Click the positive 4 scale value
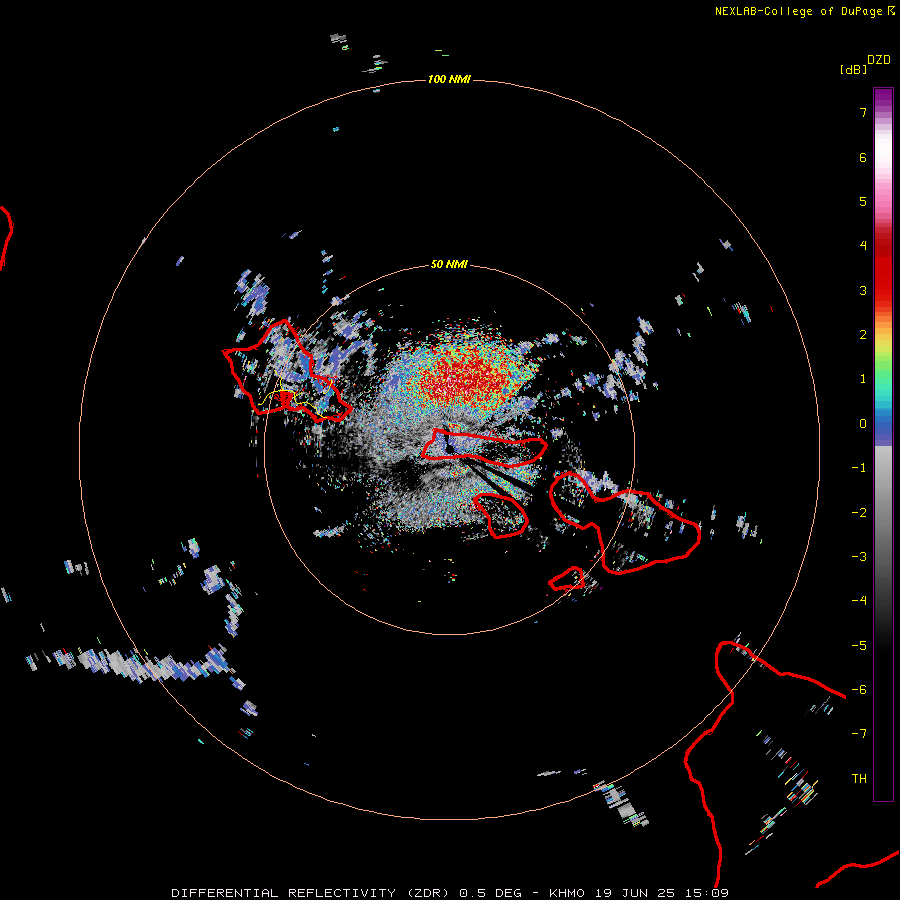The image size is (900, 900). click(x=863, y=246)
